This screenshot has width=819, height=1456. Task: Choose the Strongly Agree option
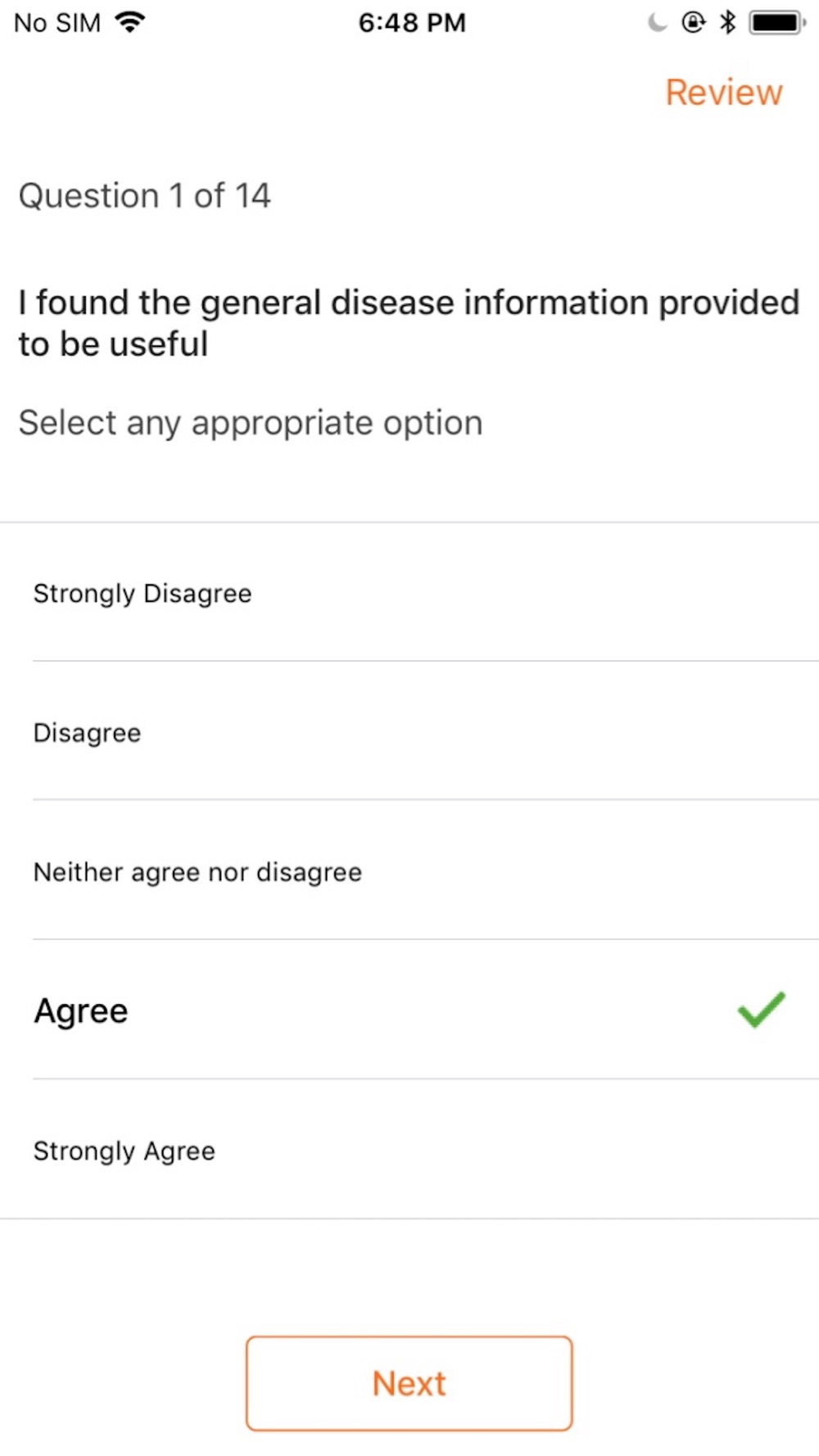409,1150
